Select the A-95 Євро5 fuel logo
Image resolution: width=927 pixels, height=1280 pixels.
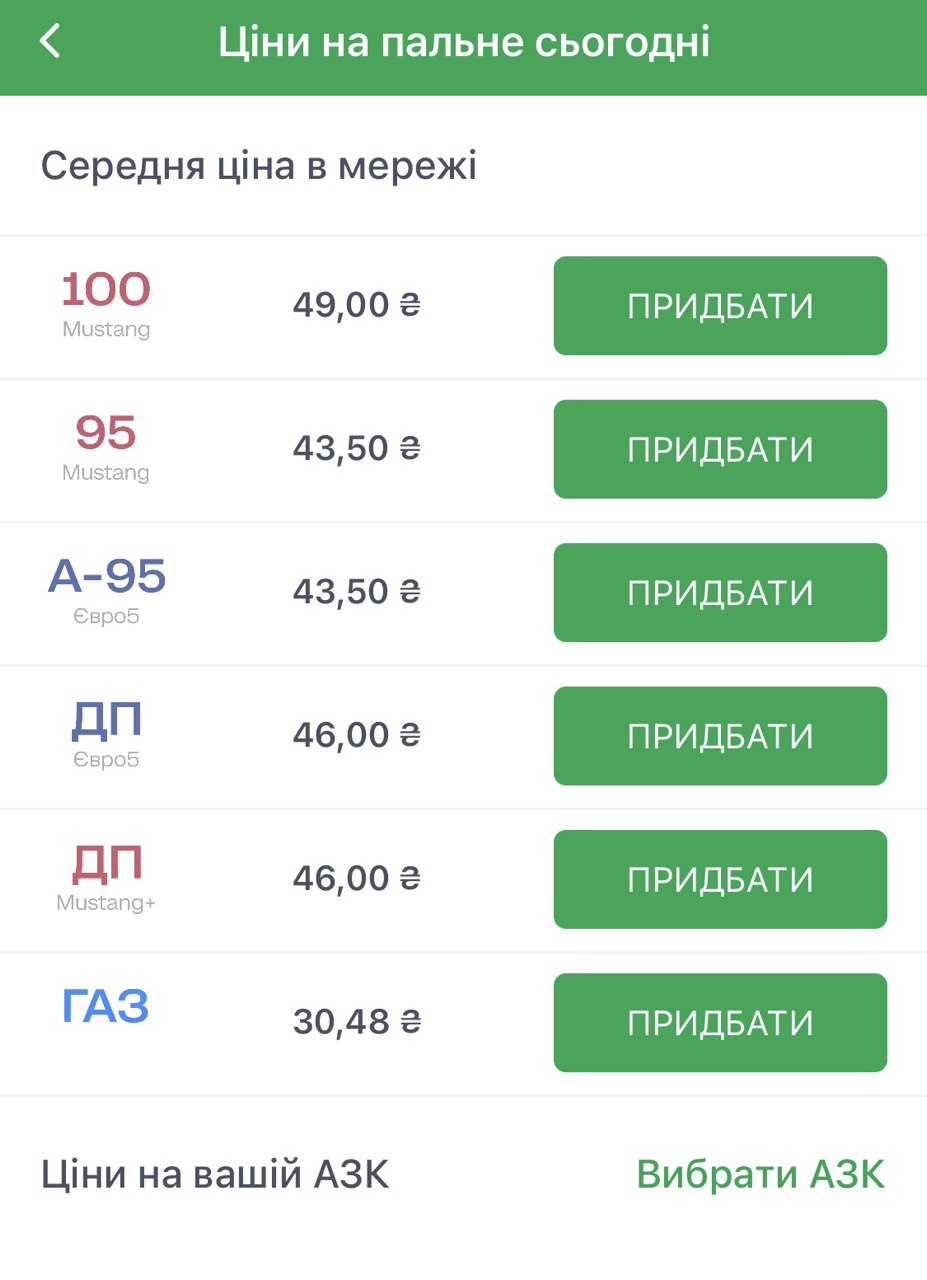click(x=106, y=589)
